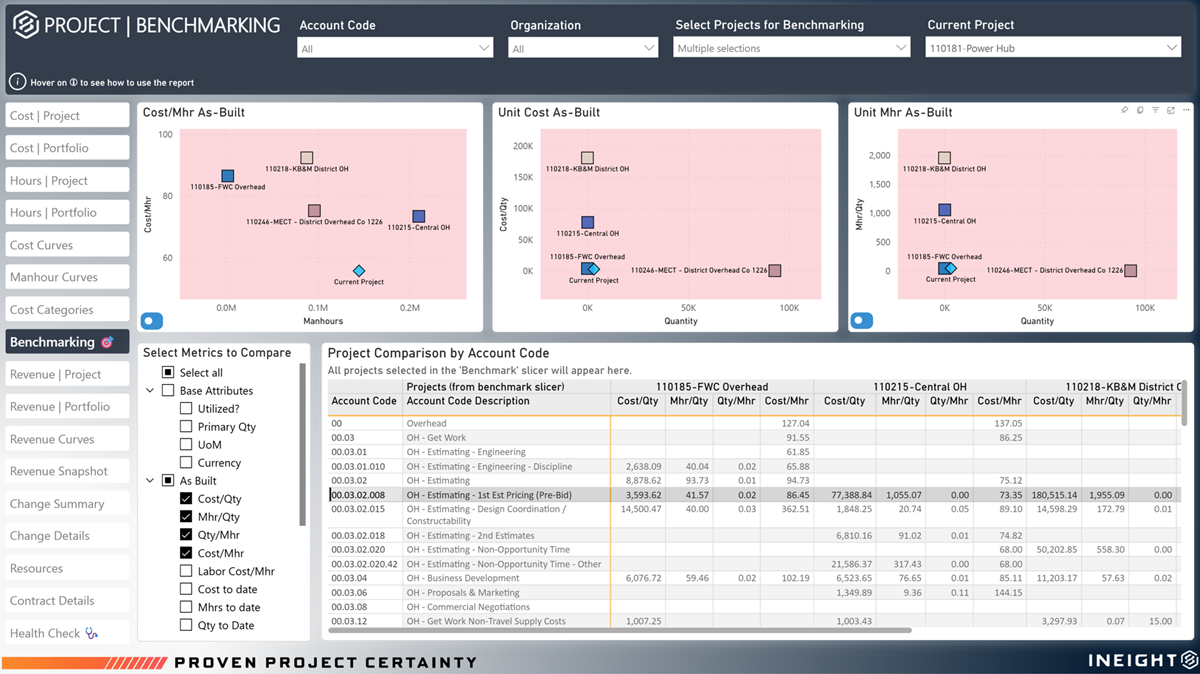The image size is (1200, 674).
Task: Enable the Utilized? checkbox
Action: [186, 408]
